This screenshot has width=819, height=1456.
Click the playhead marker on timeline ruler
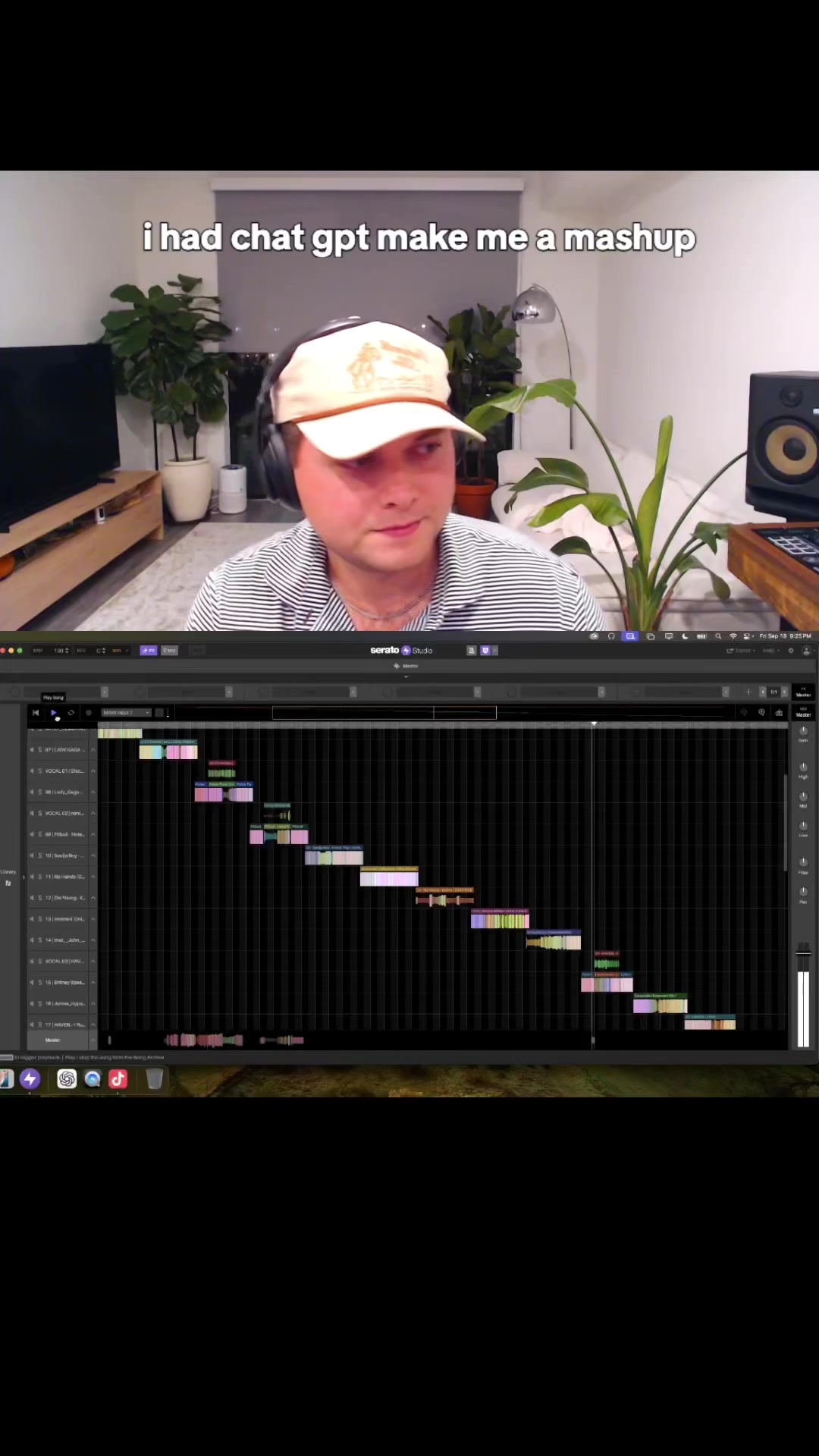[594, 724]
